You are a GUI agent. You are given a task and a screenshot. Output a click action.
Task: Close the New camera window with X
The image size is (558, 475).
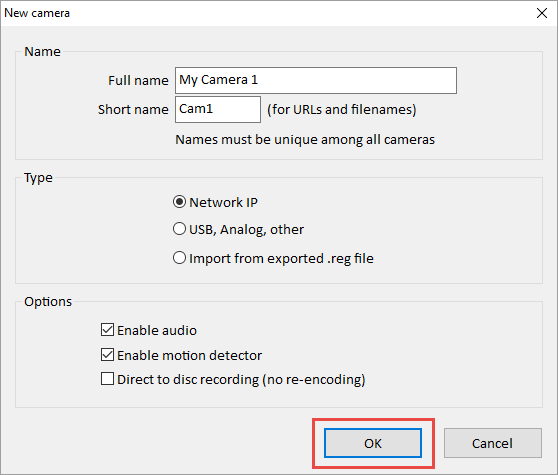542,13
